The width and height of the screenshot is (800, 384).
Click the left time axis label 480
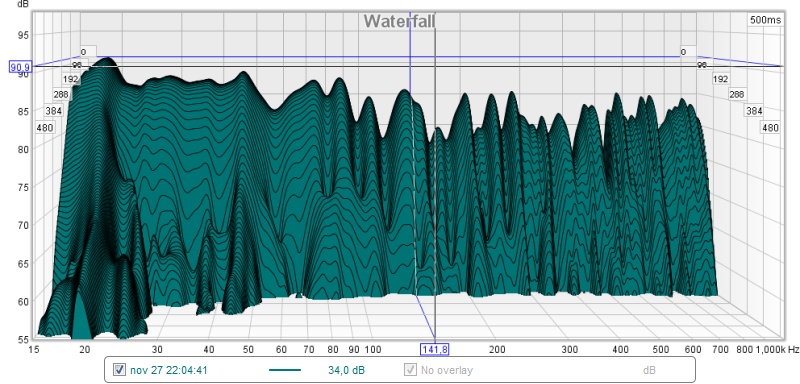[45, 127]
